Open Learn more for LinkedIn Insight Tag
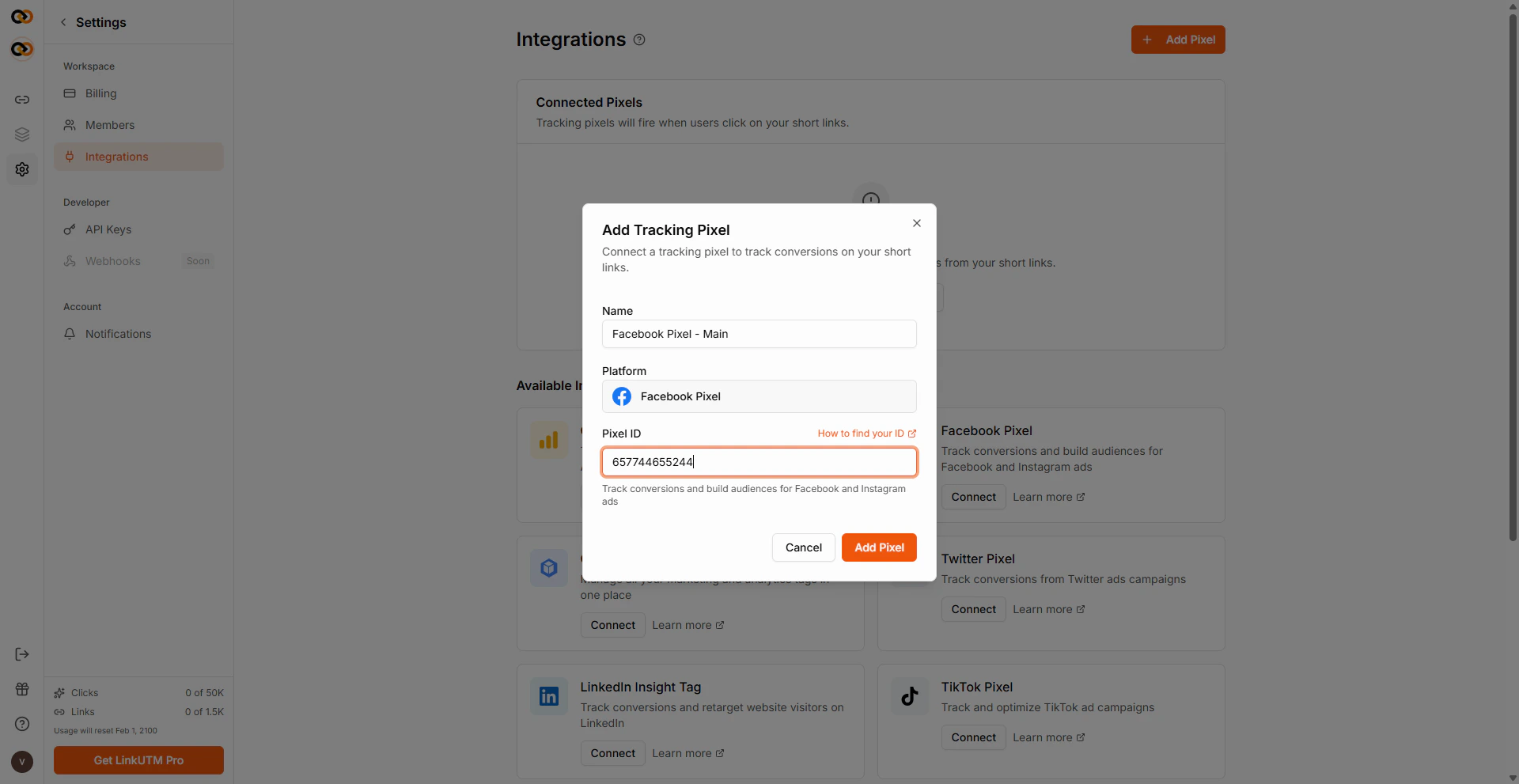The width and height of the screenshot is (1519, 784). tap(688, 753)
